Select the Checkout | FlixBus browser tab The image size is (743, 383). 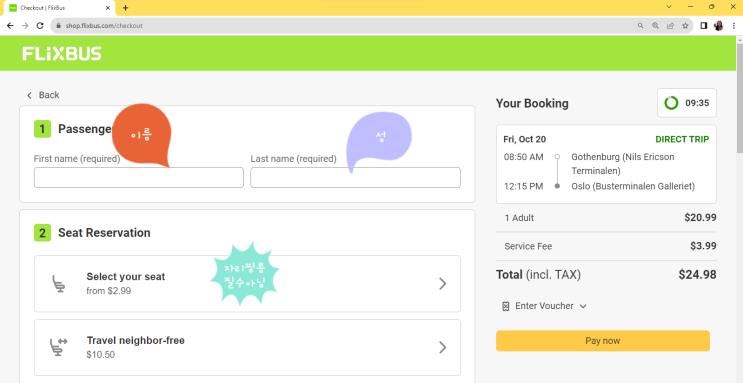click(x=60, y=8)
